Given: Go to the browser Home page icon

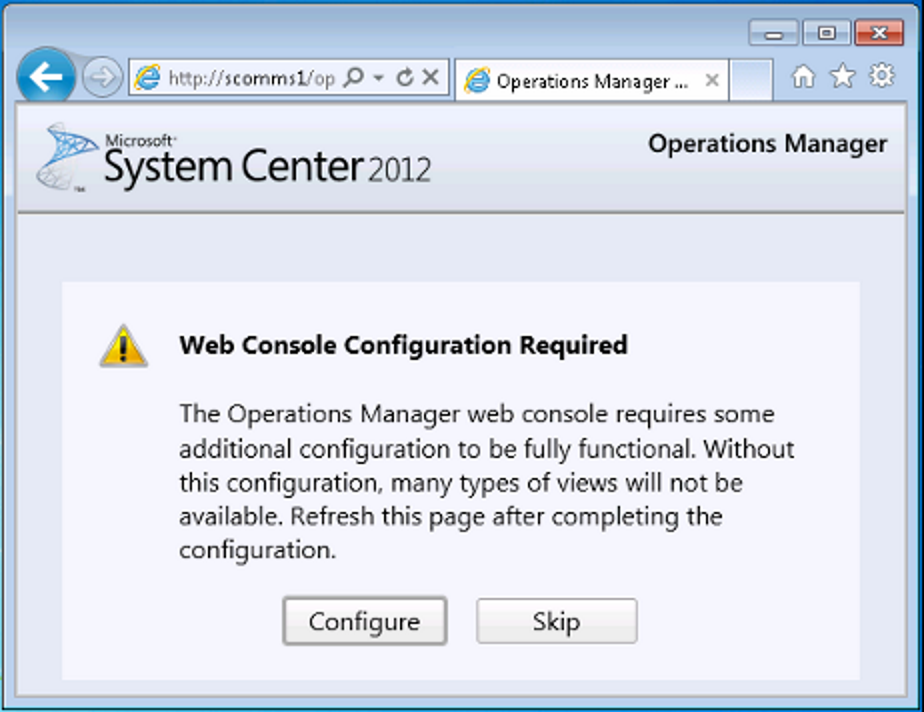Looking at the screenshot, I should (x=803, y=76).
